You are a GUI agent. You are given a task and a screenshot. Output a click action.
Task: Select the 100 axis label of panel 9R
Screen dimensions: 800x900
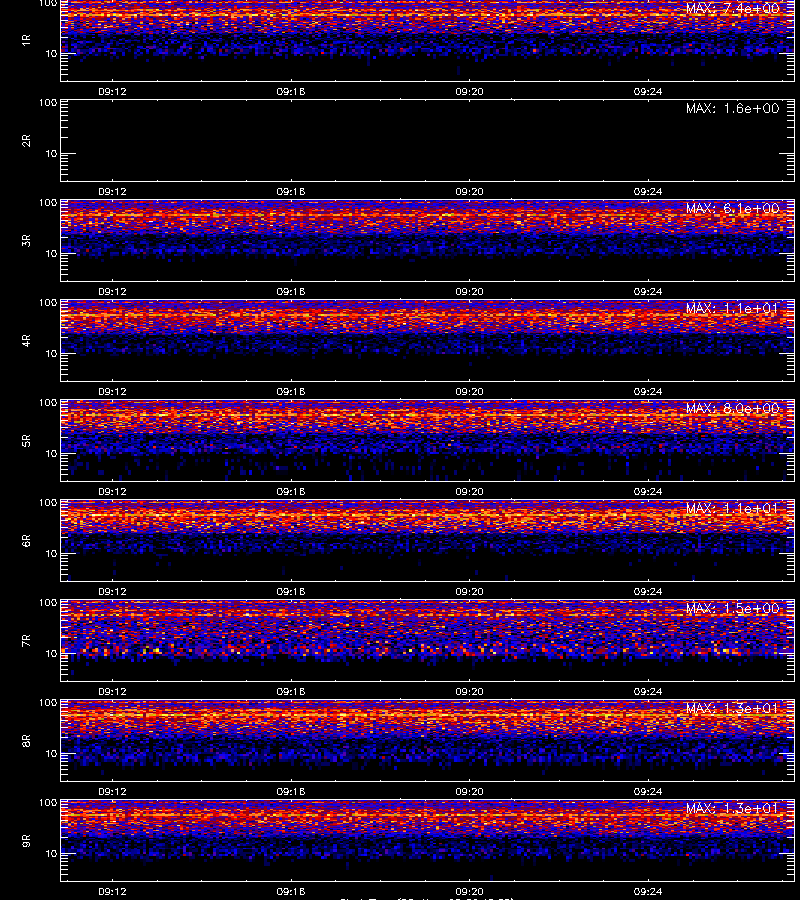pos(48,803)
